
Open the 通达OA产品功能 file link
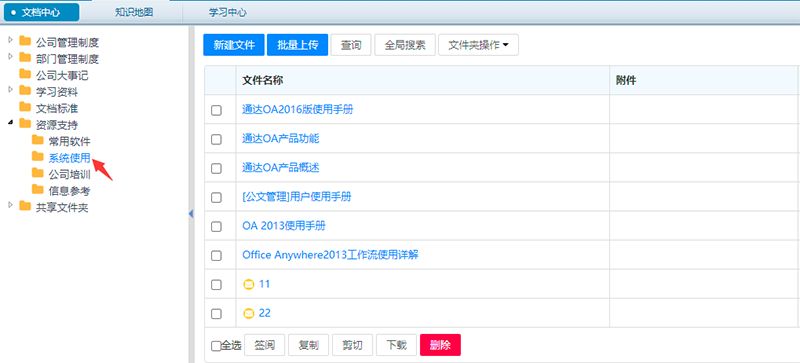point(281,138)
